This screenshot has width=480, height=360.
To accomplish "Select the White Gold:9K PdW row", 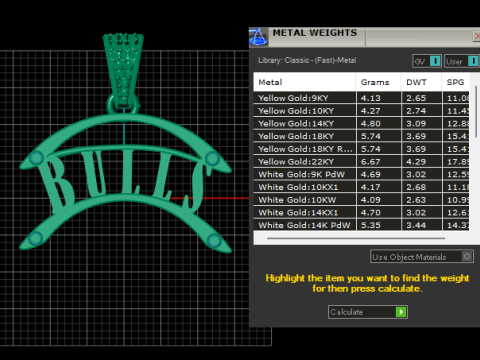I will (x=361, y=174).
